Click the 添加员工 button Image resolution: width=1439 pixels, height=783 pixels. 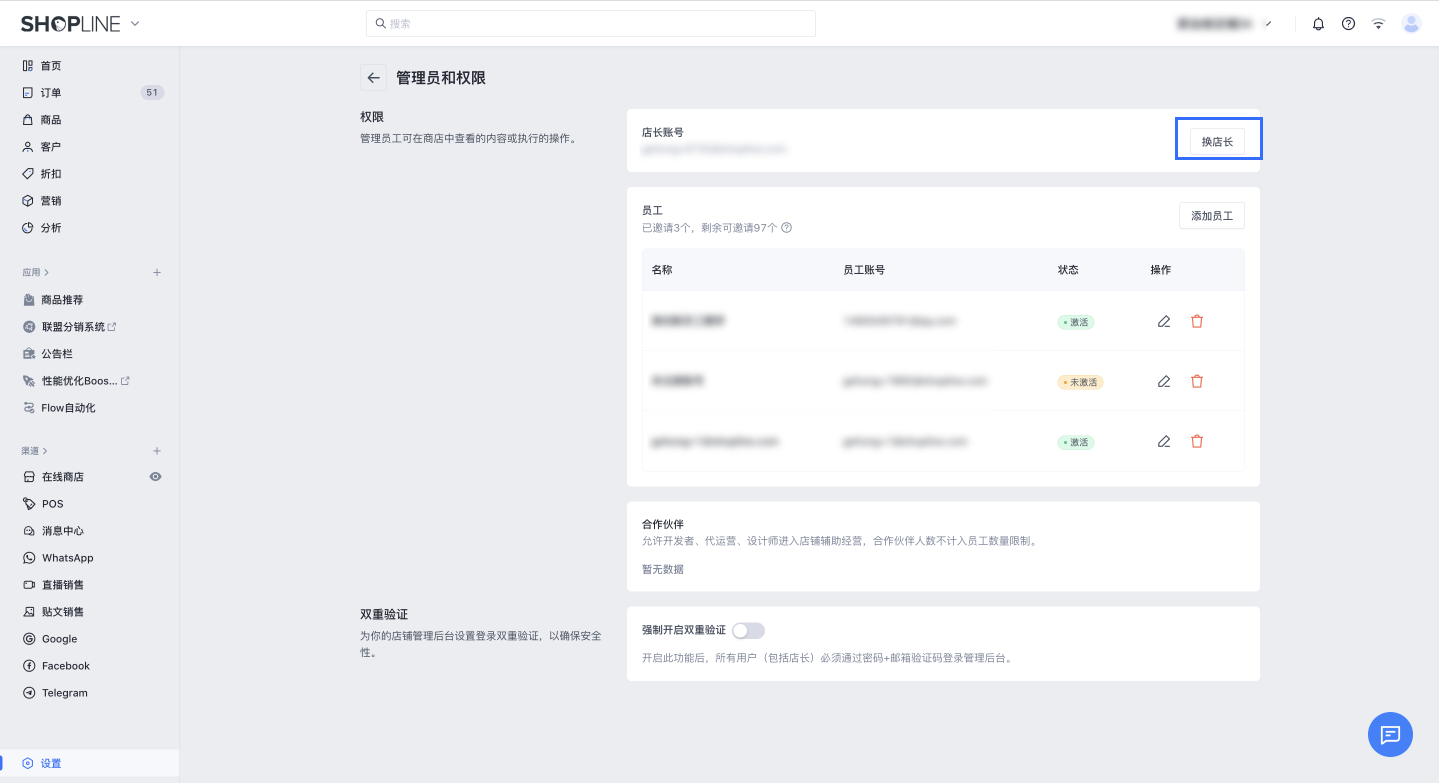(1211, 216)
